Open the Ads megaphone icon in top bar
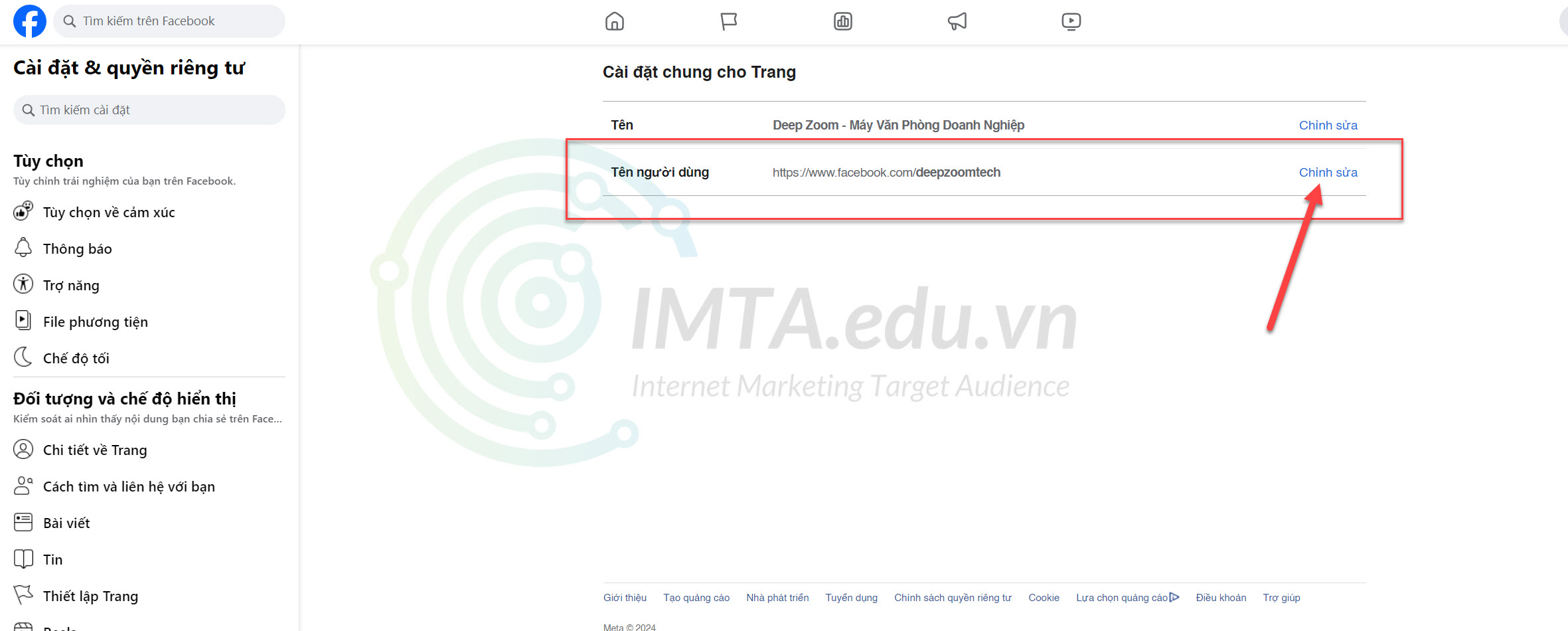 [957, 21]
